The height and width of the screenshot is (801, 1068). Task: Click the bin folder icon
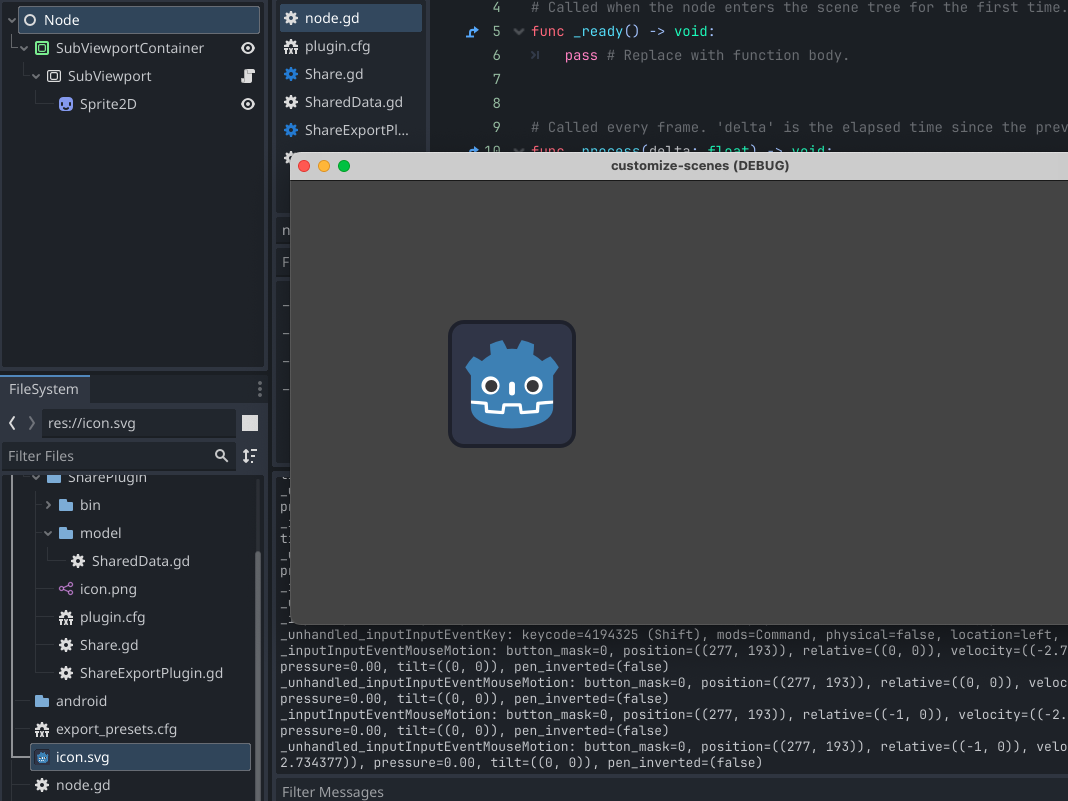(66, 505)
